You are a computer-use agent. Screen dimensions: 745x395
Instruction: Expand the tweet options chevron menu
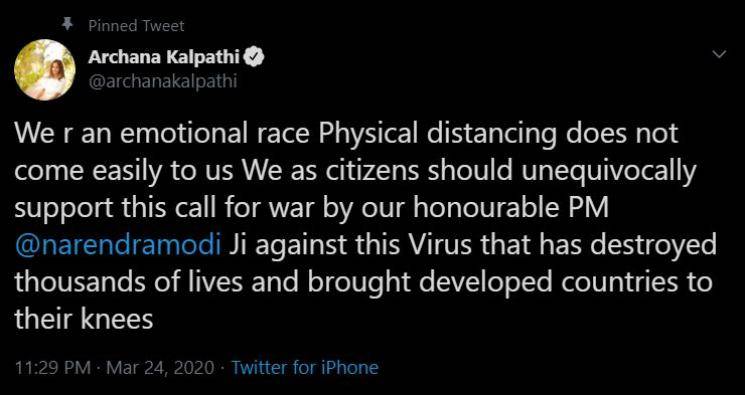click(x=720, y=54)
